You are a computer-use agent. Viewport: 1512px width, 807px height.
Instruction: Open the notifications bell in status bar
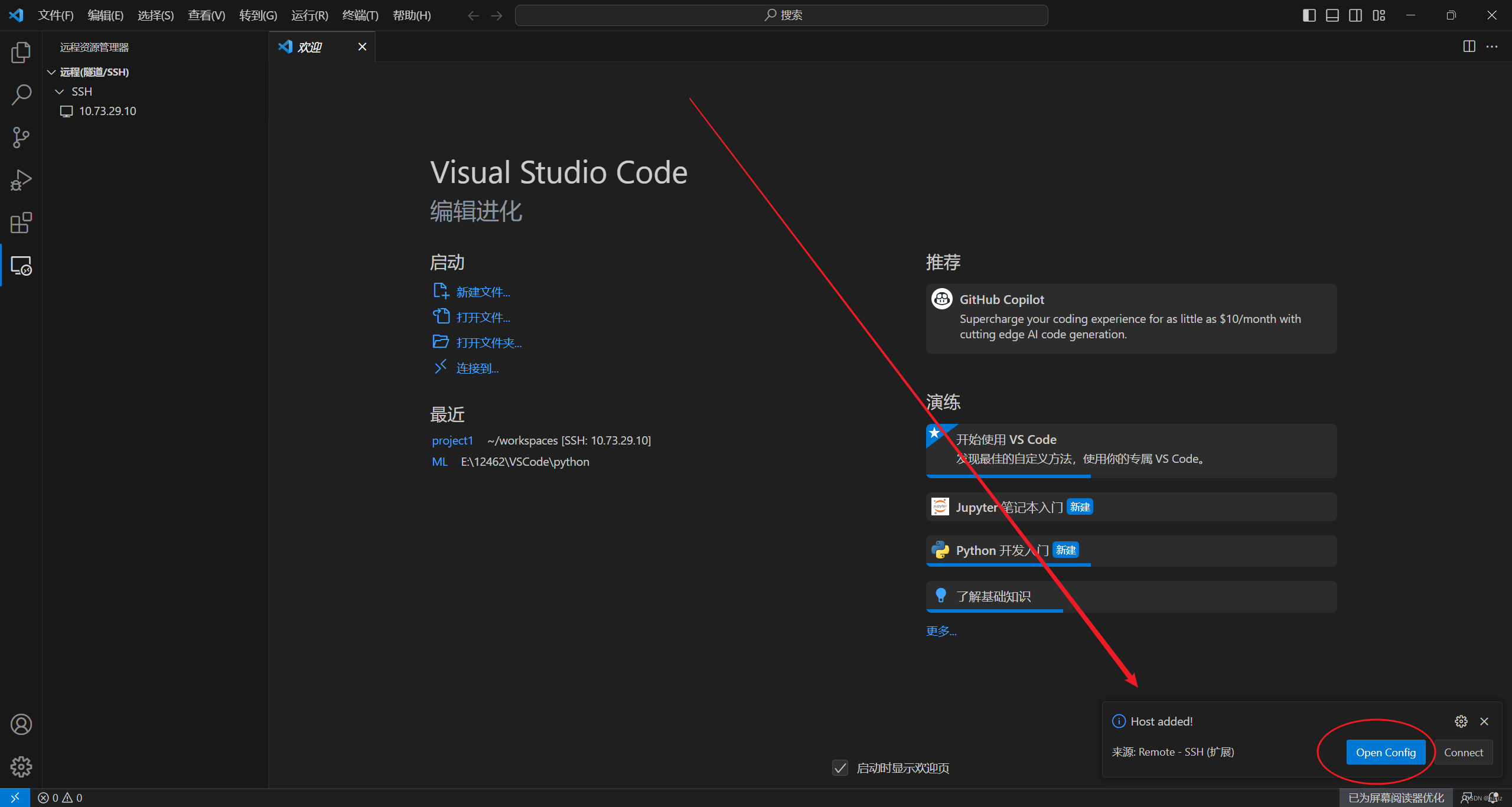click(1494, 798)
